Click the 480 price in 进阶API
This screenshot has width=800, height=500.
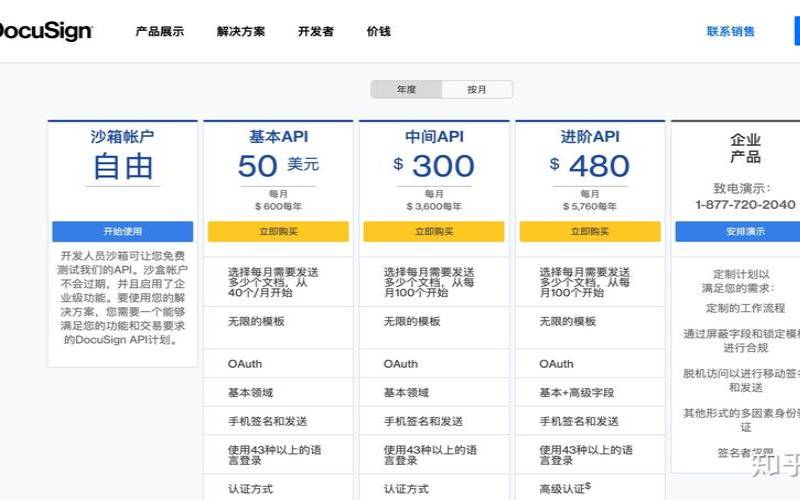(x=599, y=166)
